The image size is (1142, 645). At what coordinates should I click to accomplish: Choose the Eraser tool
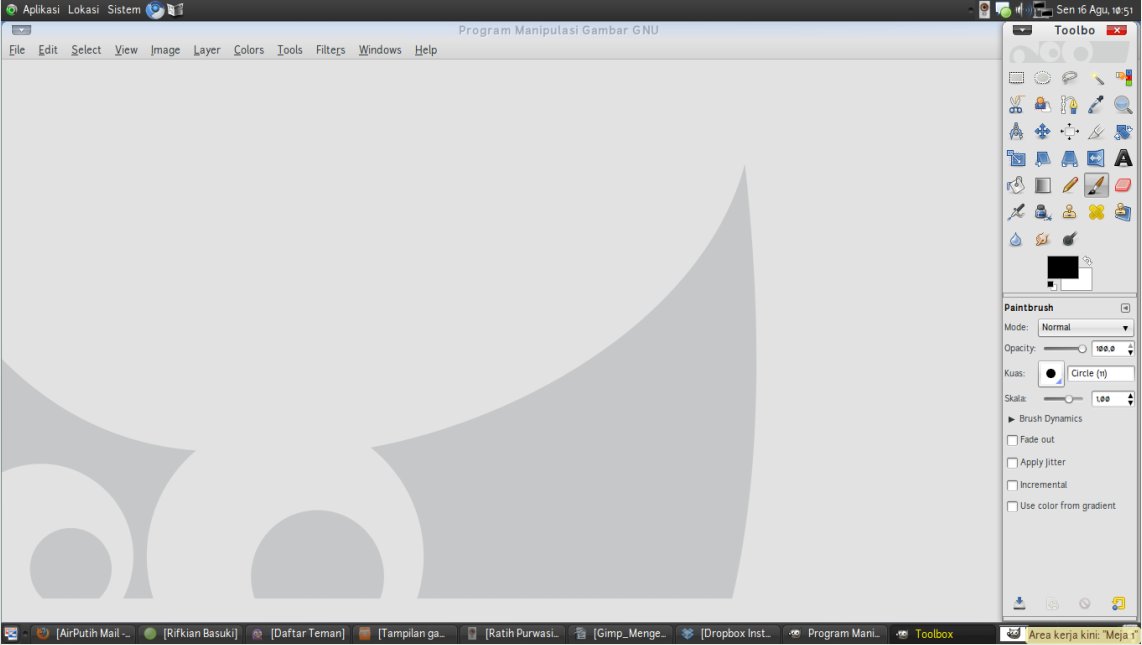[1123, 185]
